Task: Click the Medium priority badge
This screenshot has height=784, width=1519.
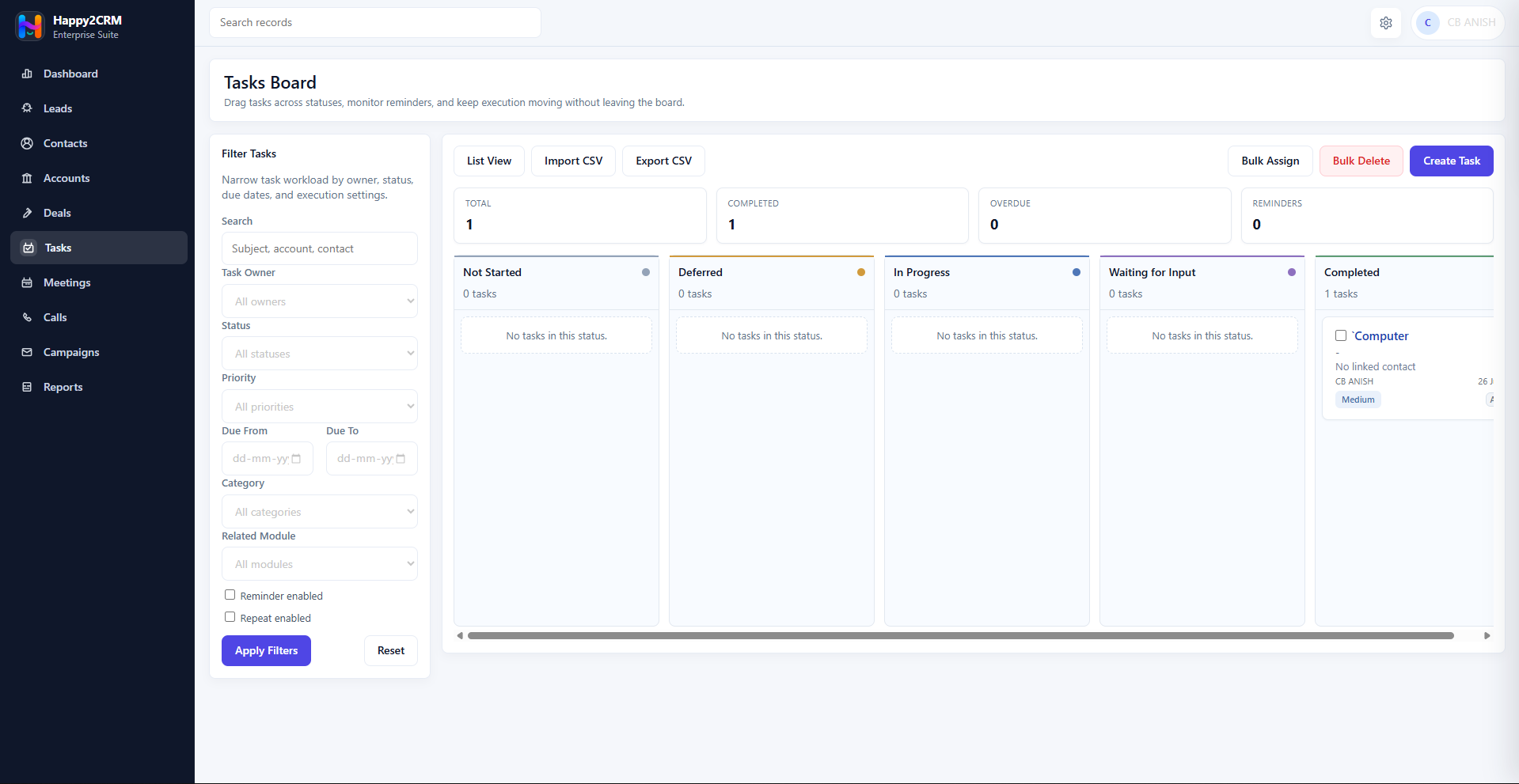Action: pos(1358,400)
